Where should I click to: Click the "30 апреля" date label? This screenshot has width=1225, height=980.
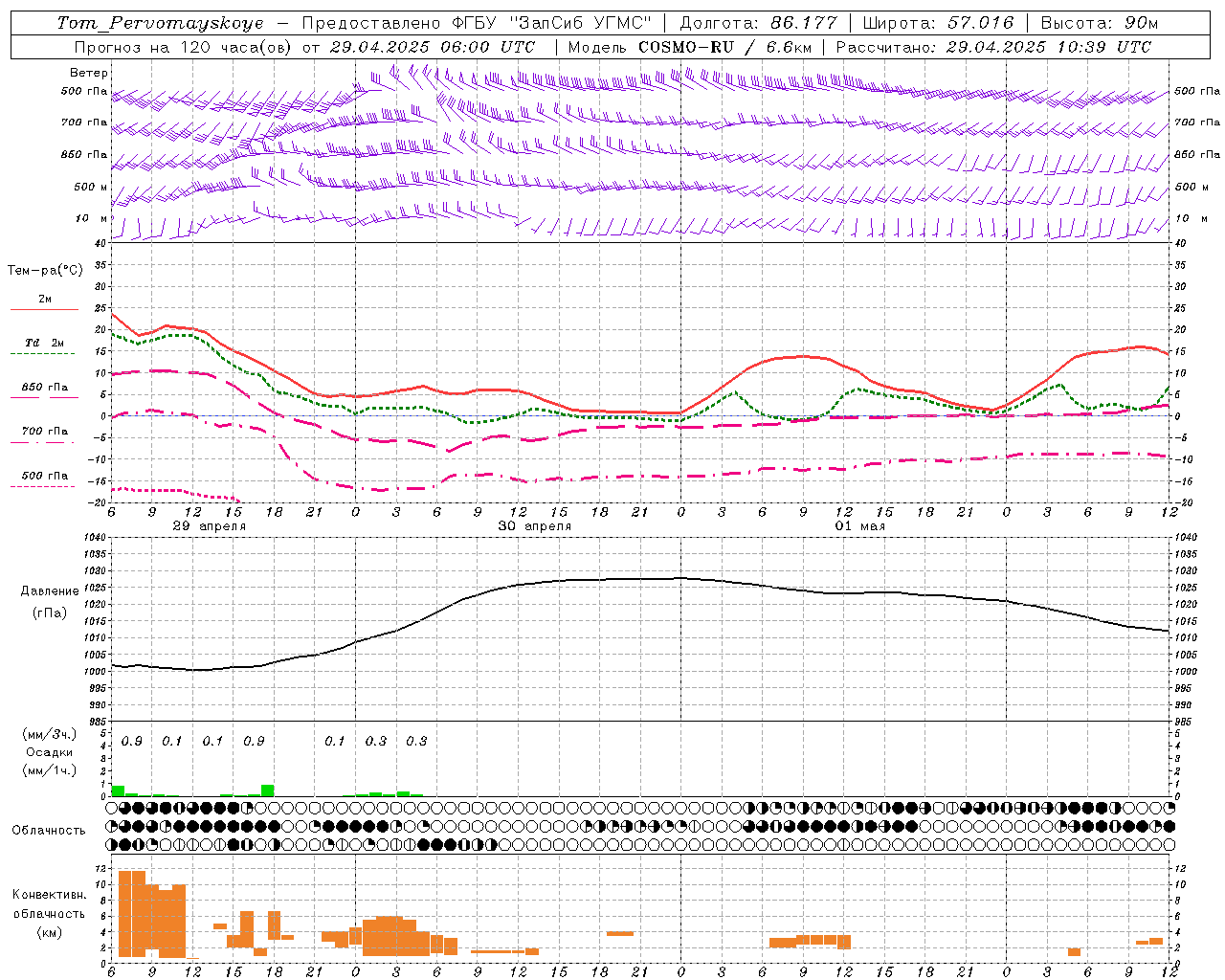pyautogui.click(x=534, y=526)
